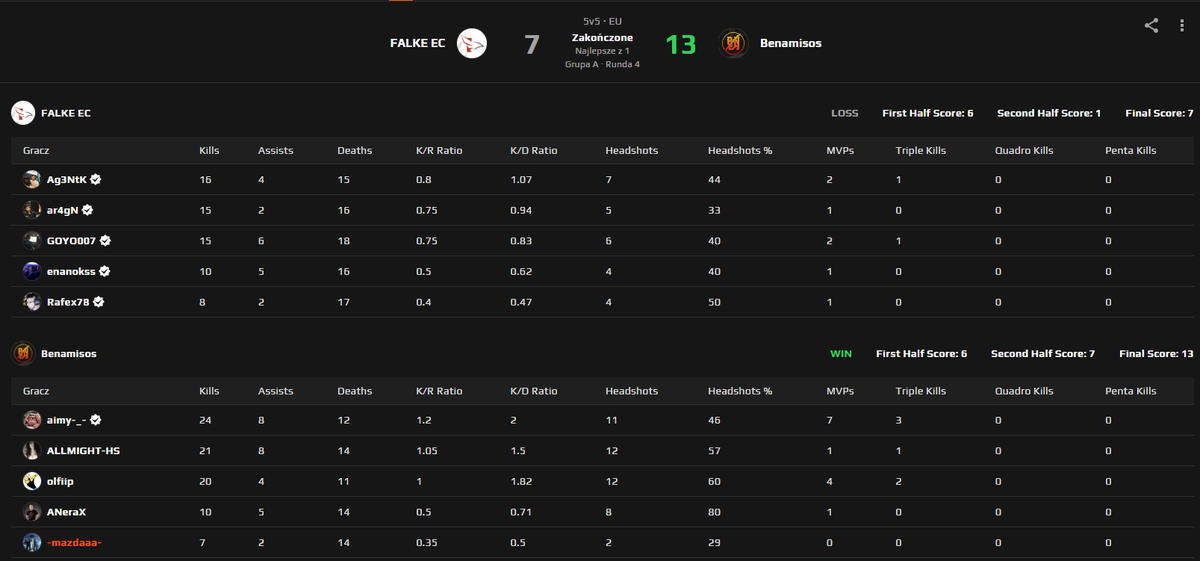This screenshot has height=561, width=1200.
Task: Click K/D Ratio header in FALKE EC table
Action: click(534, 150)
